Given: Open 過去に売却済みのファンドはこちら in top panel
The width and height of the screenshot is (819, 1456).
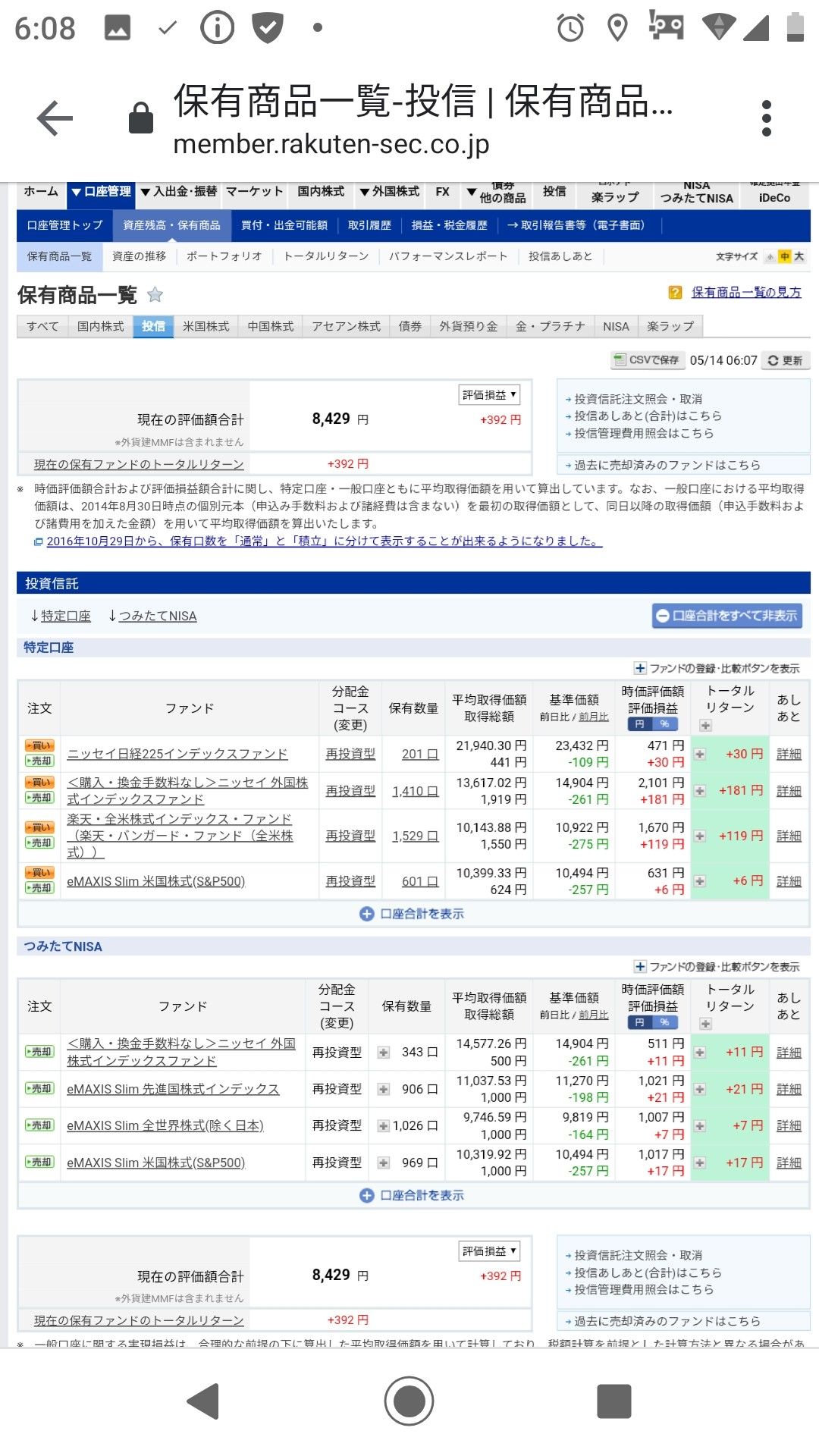Looking at the screenshot, I should point(667,465).
